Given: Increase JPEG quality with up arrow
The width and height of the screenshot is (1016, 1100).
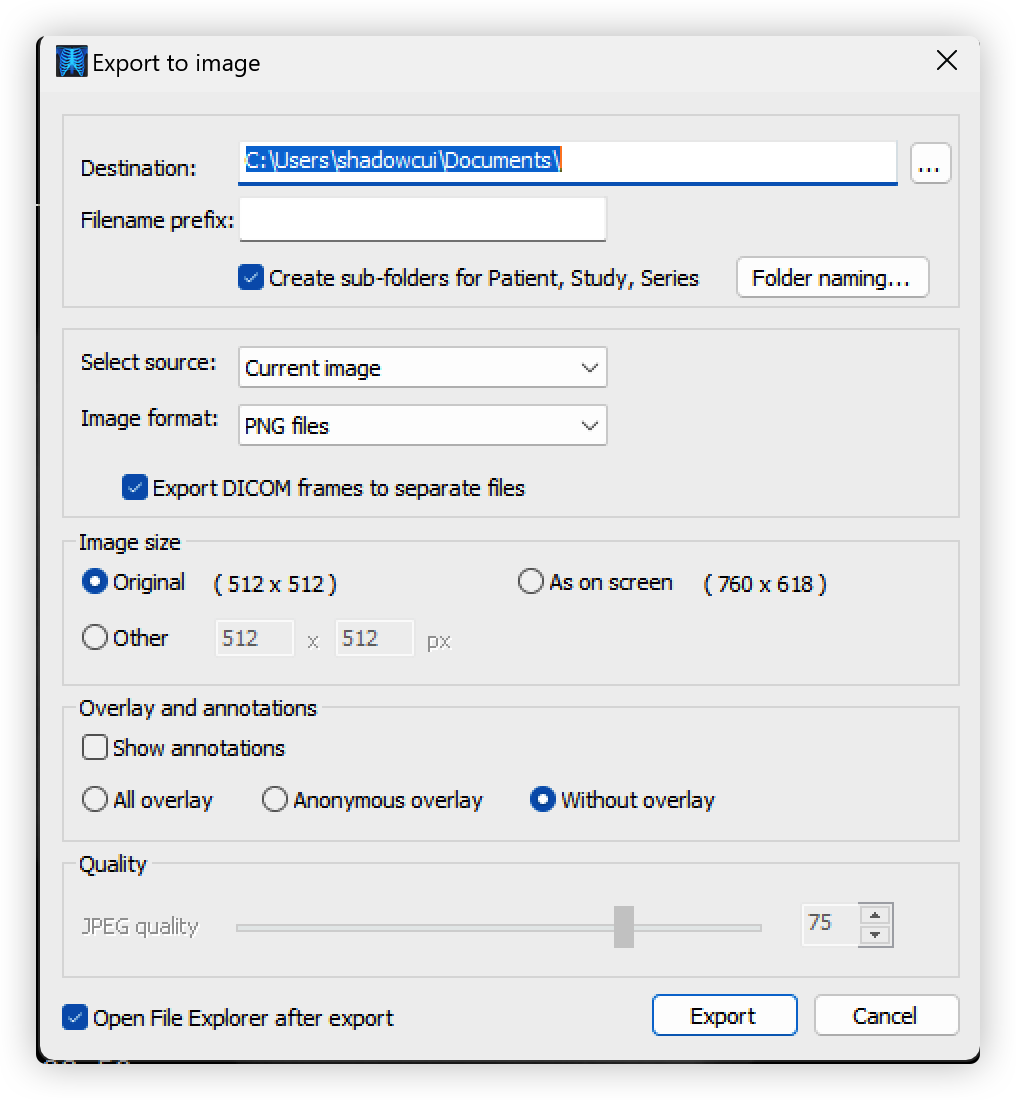Looking at the screenshot, I should pyautogui.click(x=874, y=915).
